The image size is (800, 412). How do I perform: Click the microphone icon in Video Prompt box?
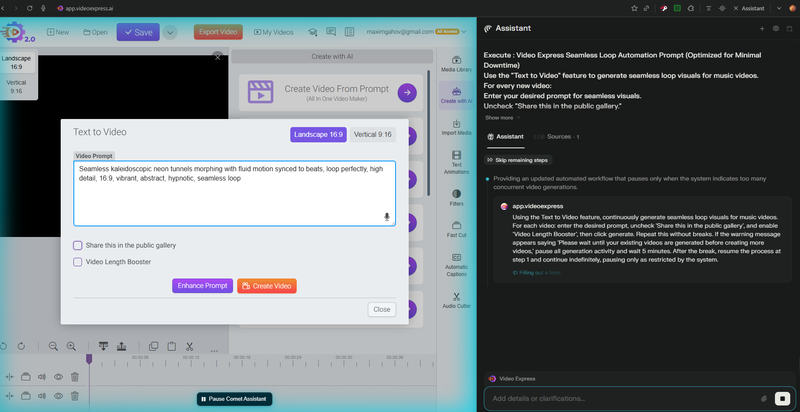click(387, 217)
